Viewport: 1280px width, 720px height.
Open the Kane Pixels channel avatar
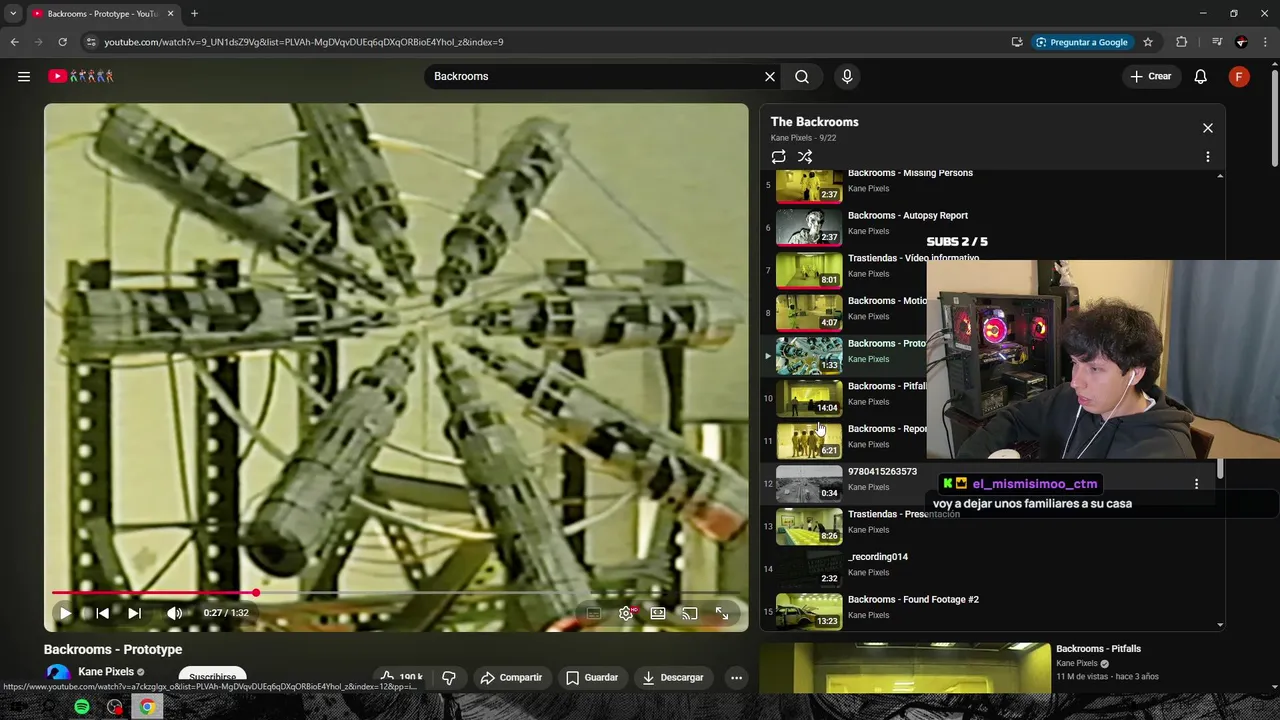pos(58,676)
